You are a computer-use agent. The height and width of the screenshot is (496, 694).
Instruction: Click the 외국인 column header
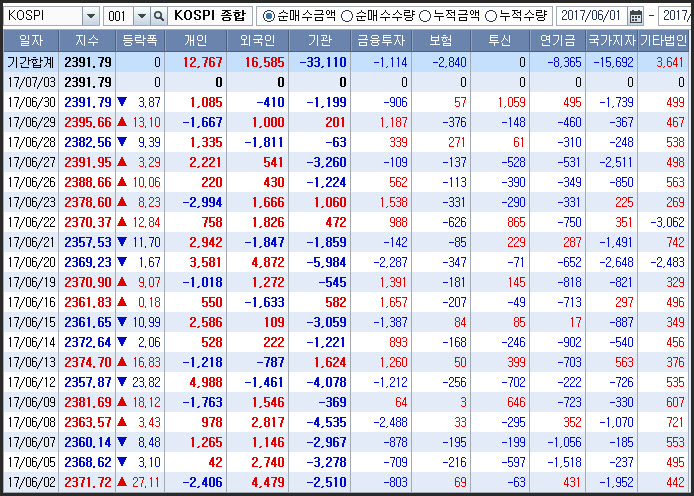coord(258,41)
